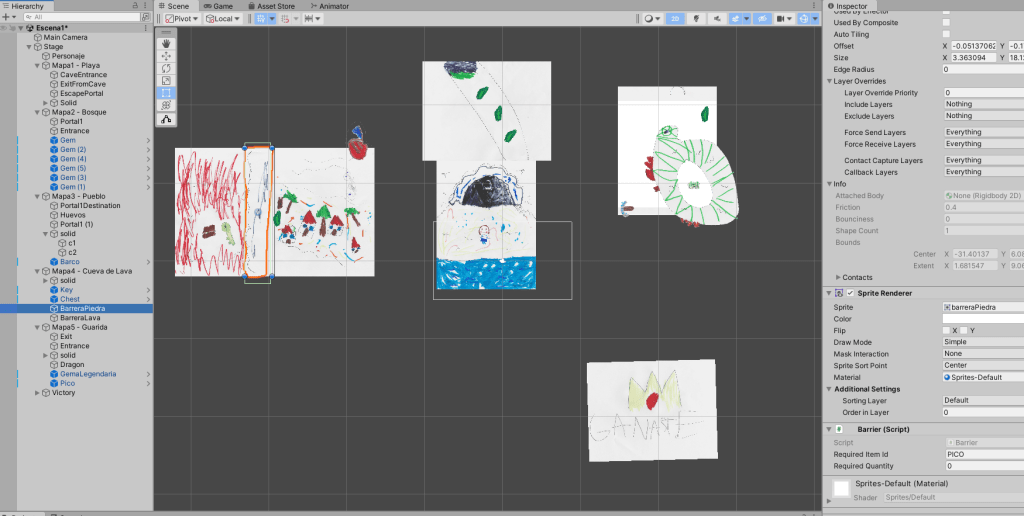This screenshot has width=1024, height=516.
Task: Click the Required Item Id field
Action: 980,454
